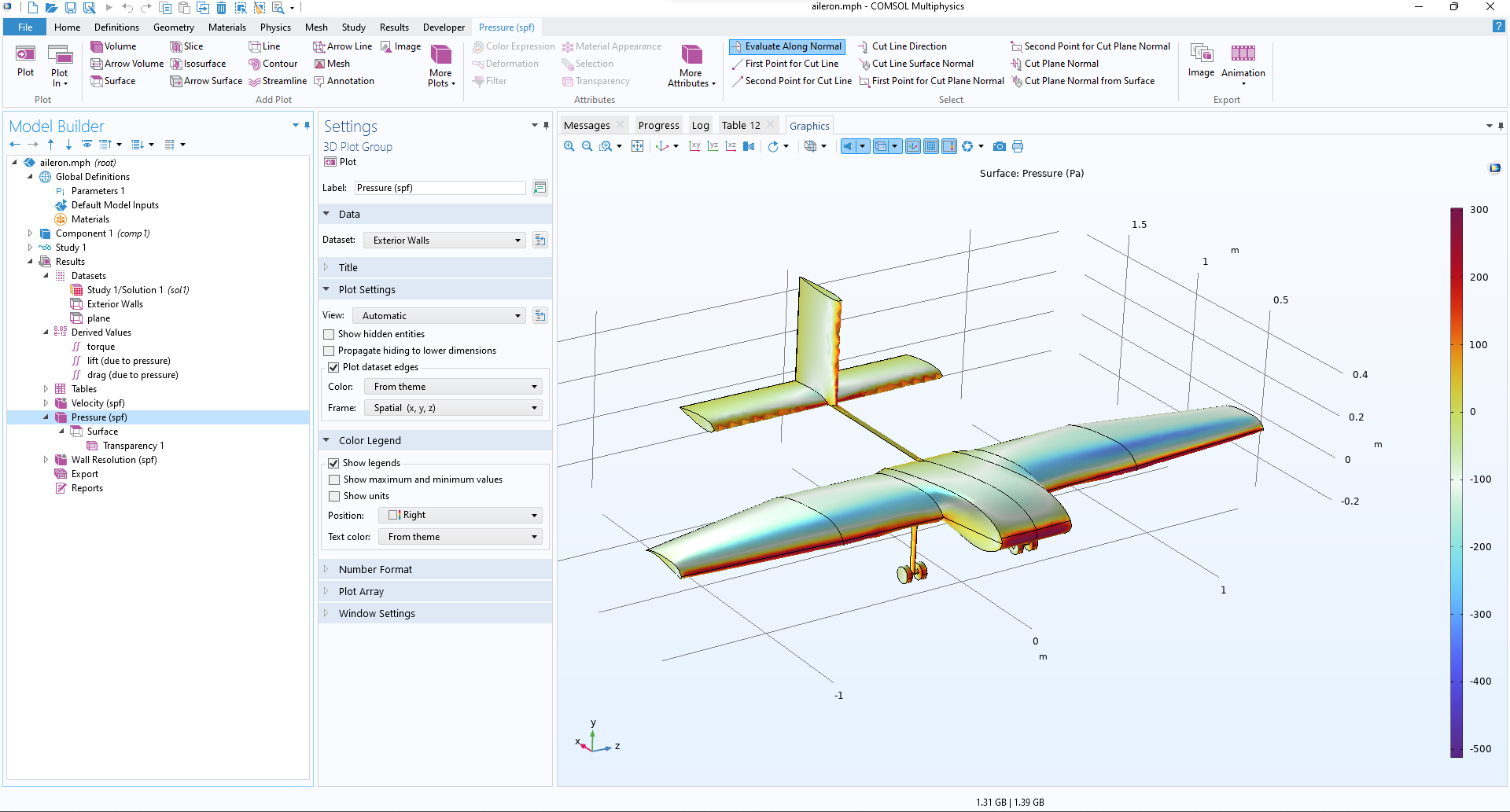Click the print graphics icon
The image size is (1510, 812).
click(1018, 146)
